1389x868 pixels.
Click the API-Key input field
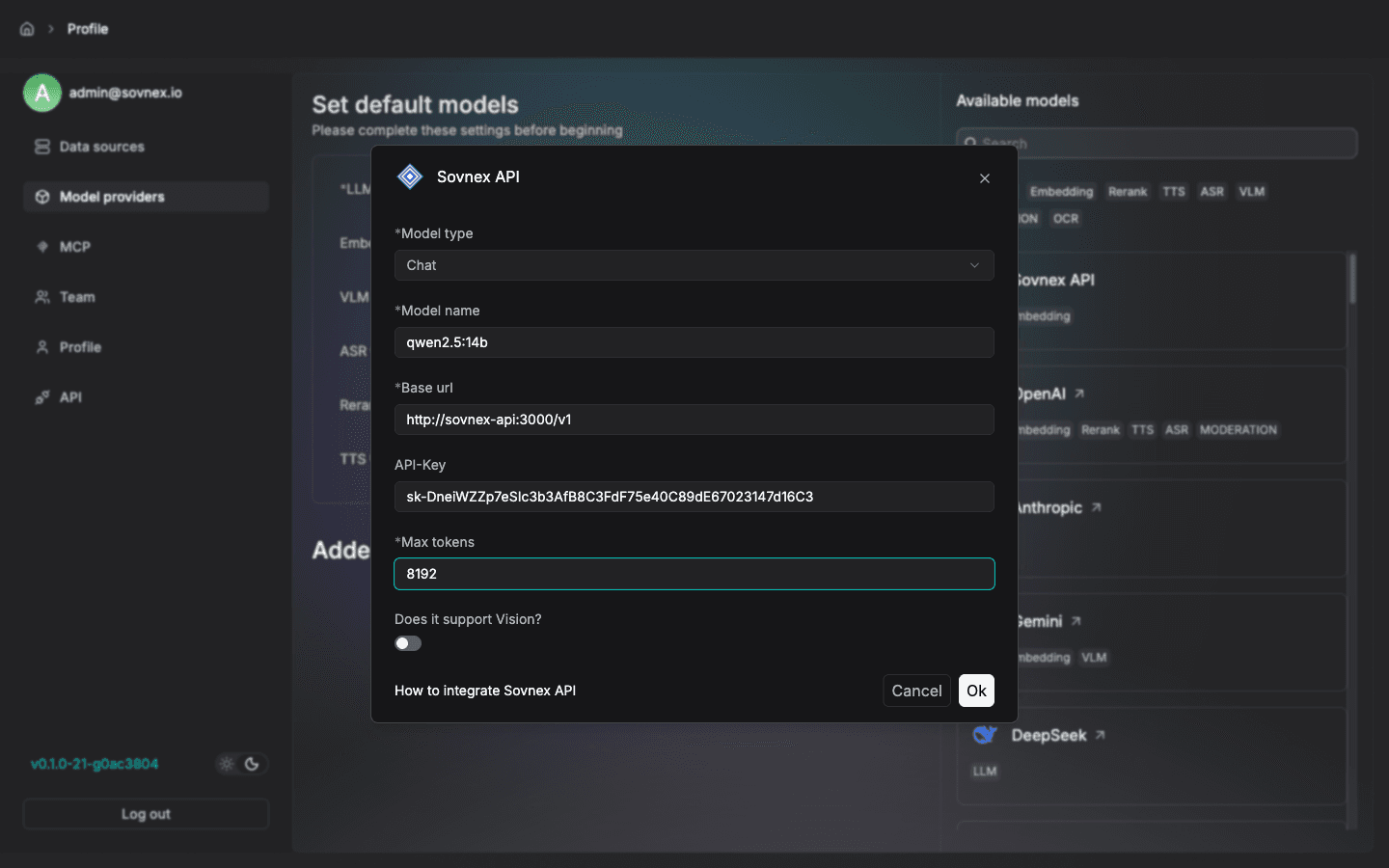coord(694,497)
